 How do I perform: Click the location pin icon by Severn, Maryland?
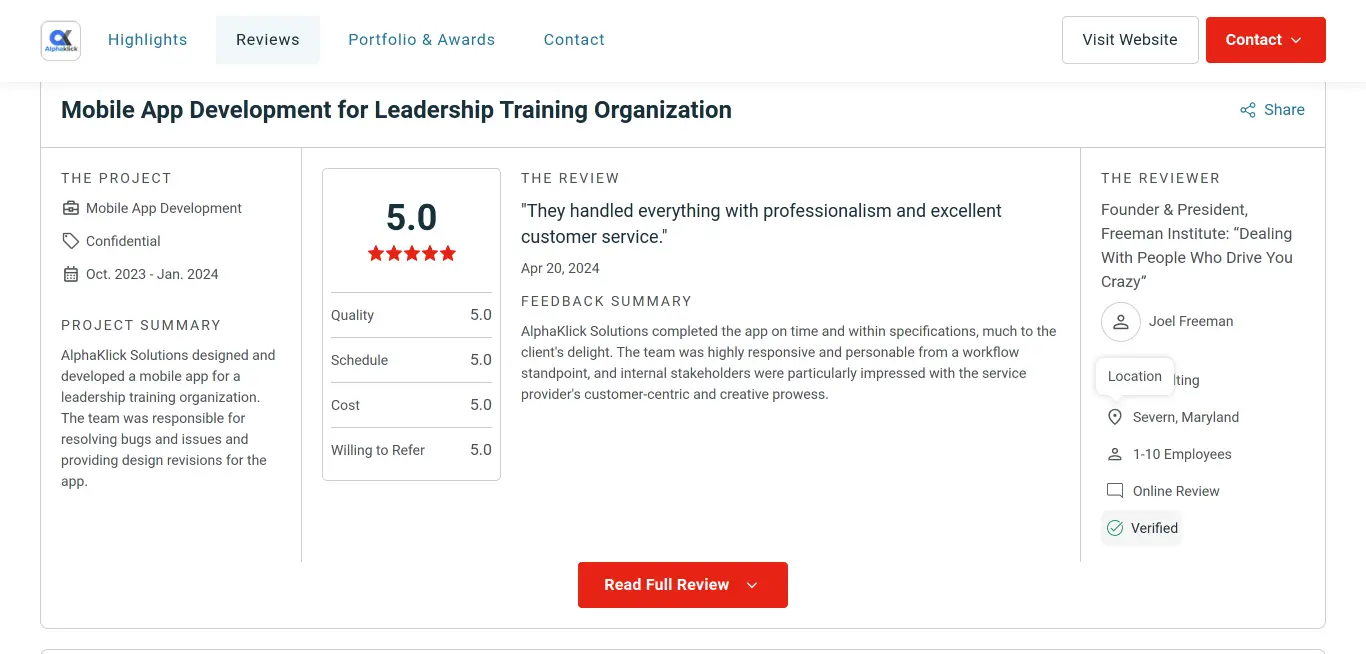(x=1115, y=417)
